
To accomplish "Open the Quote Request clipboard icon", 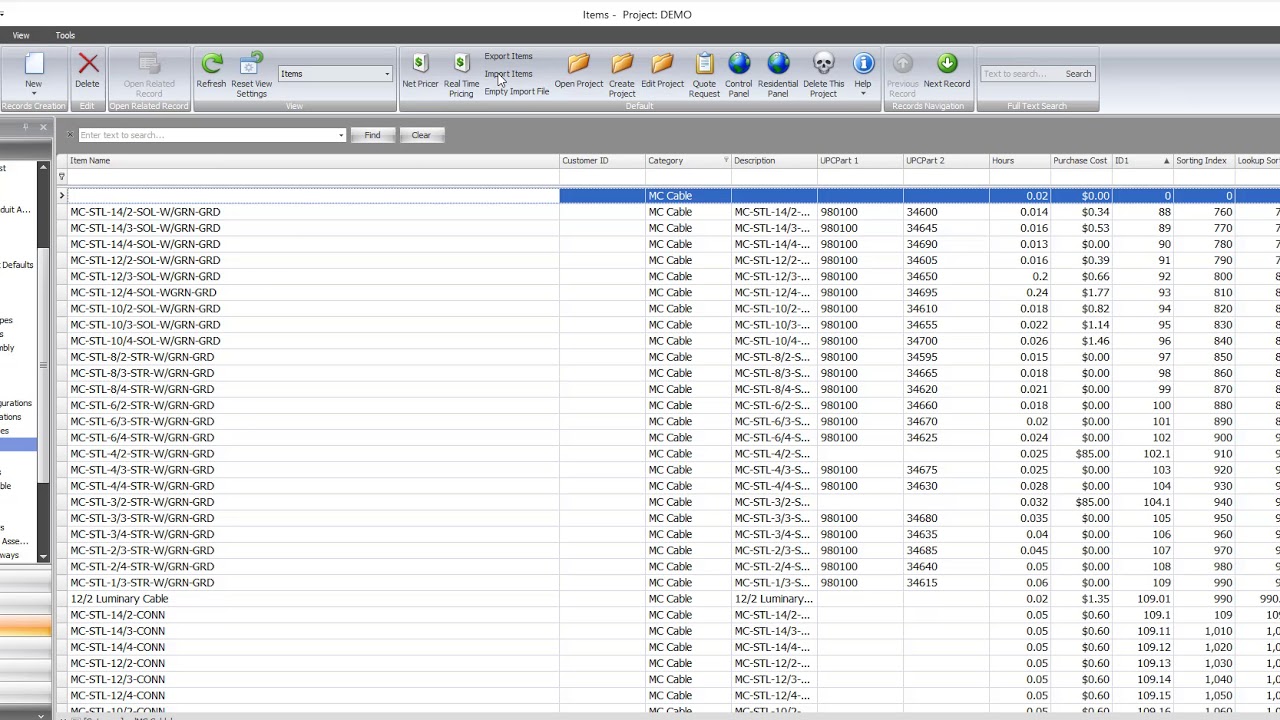I will 704,64.
